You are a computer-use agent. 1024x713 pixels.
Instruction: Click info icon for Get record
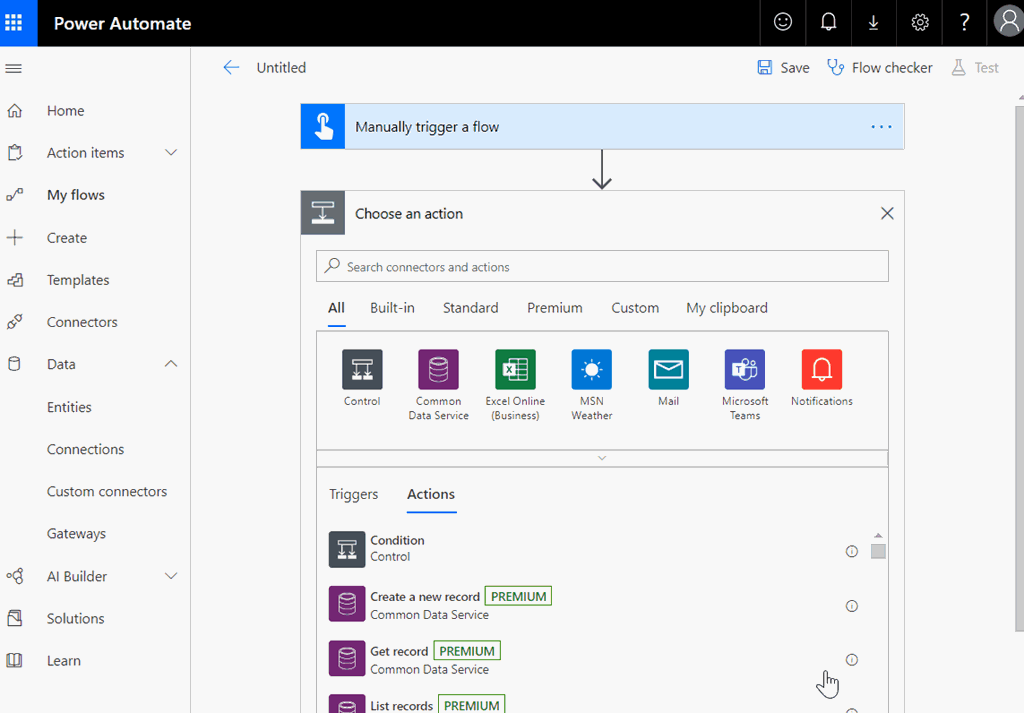[x=852, y=660]
